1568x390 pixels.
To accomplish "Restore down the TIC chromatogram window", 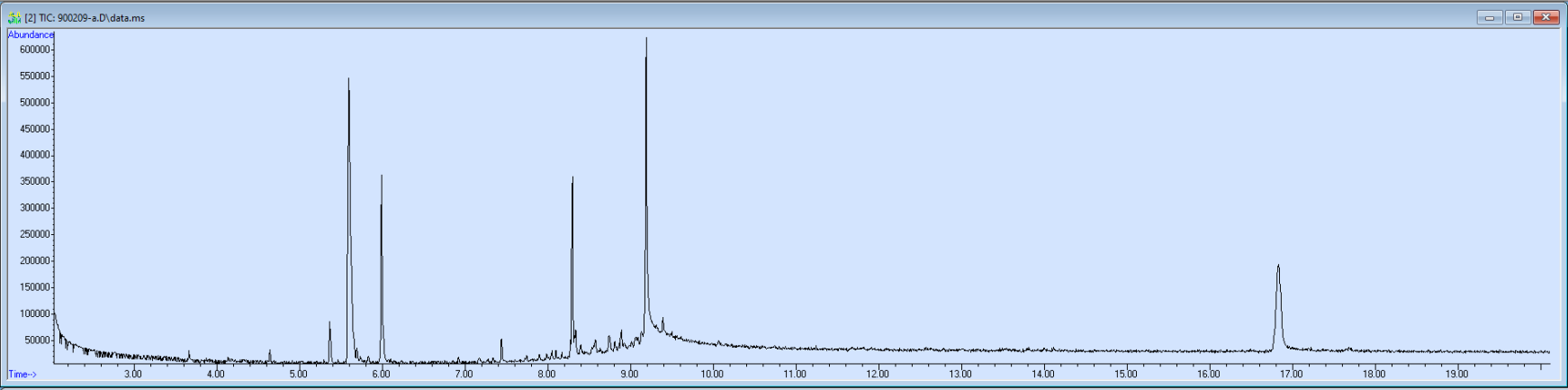I will 1518,17.
